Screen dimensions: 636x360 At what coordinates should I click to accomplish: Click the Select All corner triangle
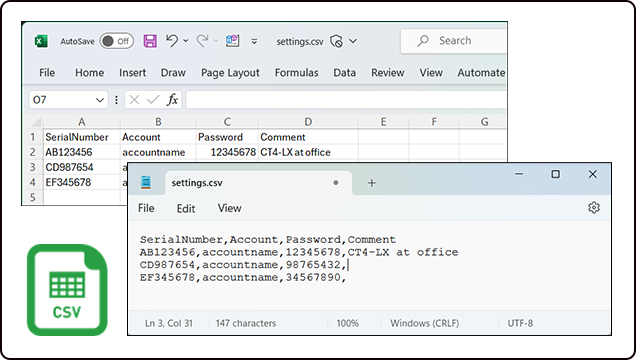tap(36, 122)
